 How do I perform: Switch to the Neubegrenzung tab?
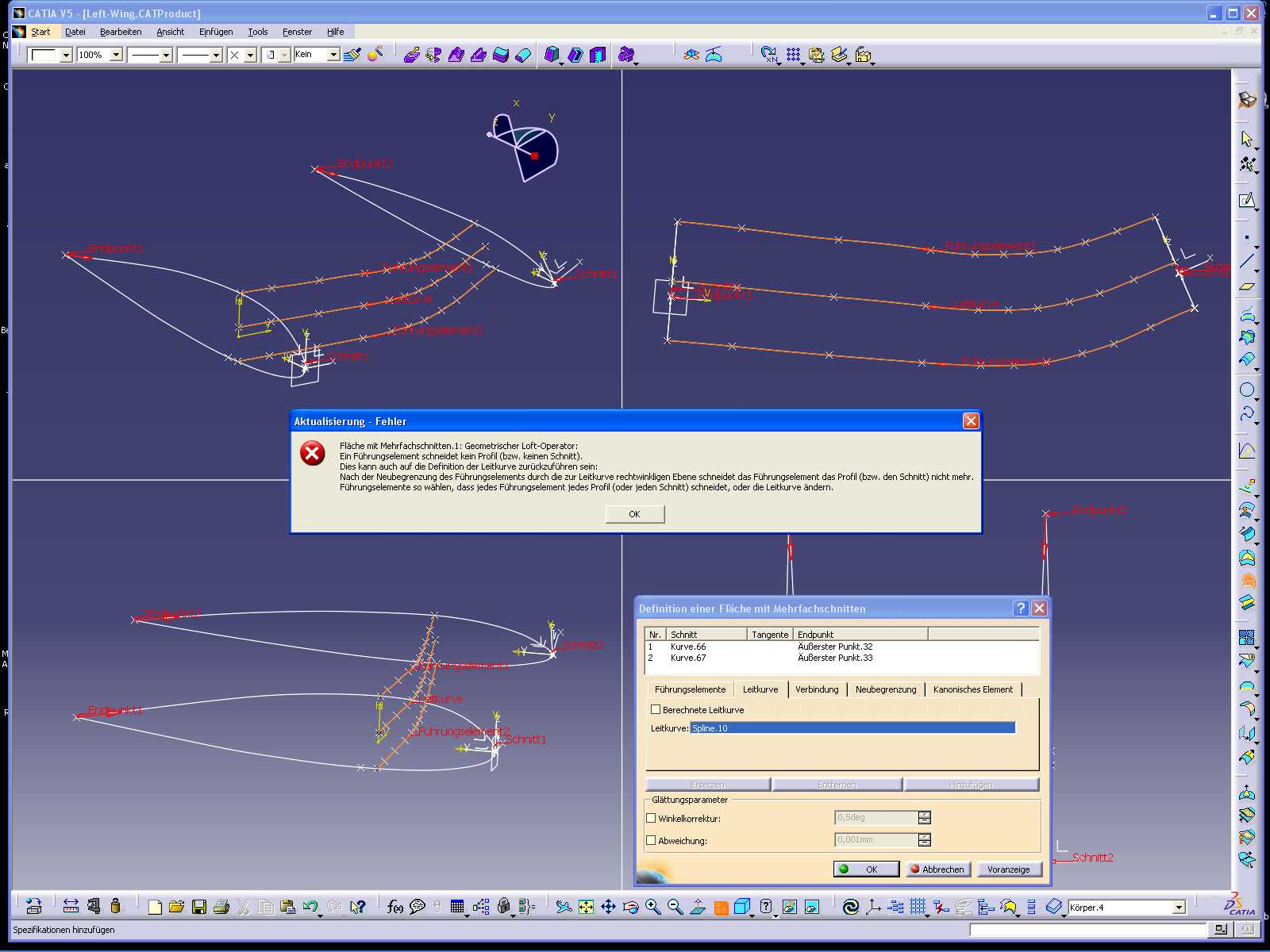pyautogui.click(x=886, y=689)
